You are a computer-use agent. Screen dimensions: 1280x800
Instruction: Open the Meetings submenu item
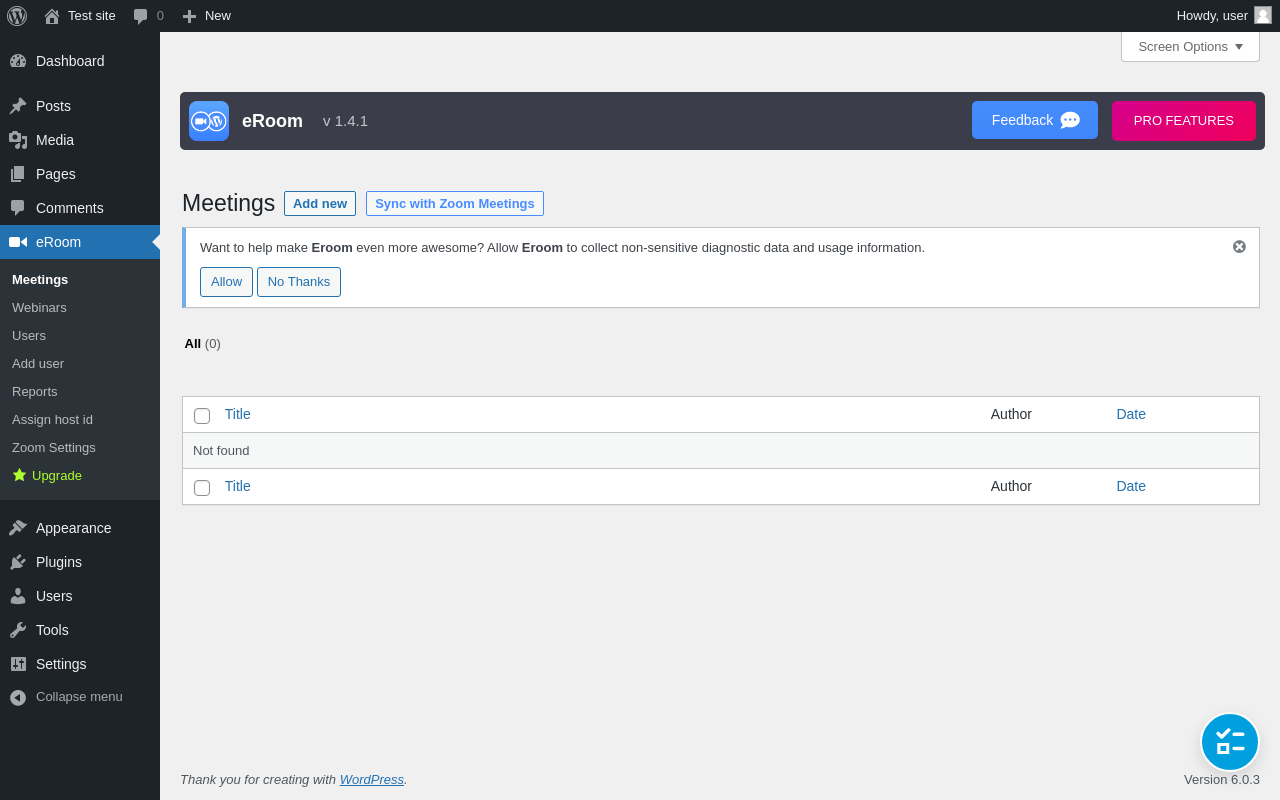[x=40, y=280]
